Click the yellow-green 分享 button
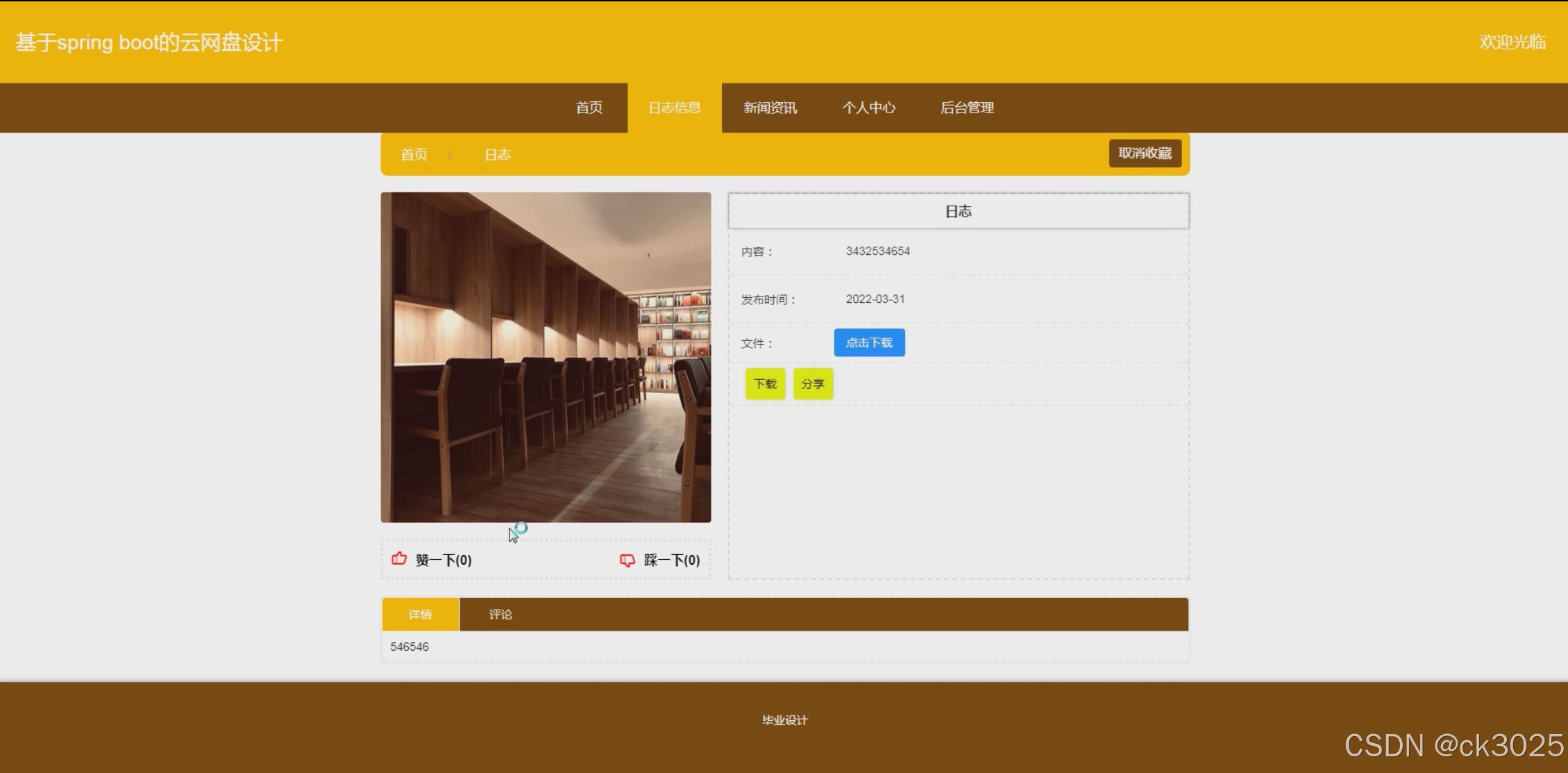The width and height of the screenshot is (1568, 773). click(813, 384)
